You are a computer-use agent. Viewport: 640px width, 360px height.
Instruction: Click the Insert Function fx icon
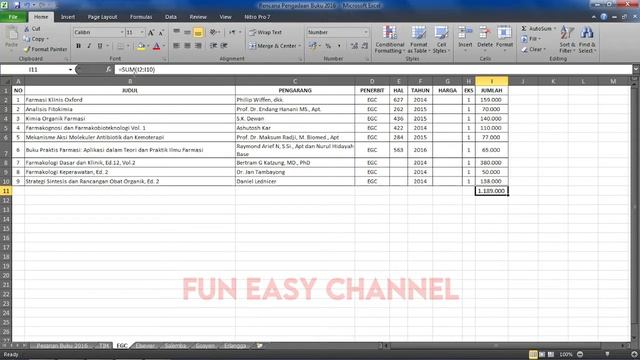coord(108,69)
